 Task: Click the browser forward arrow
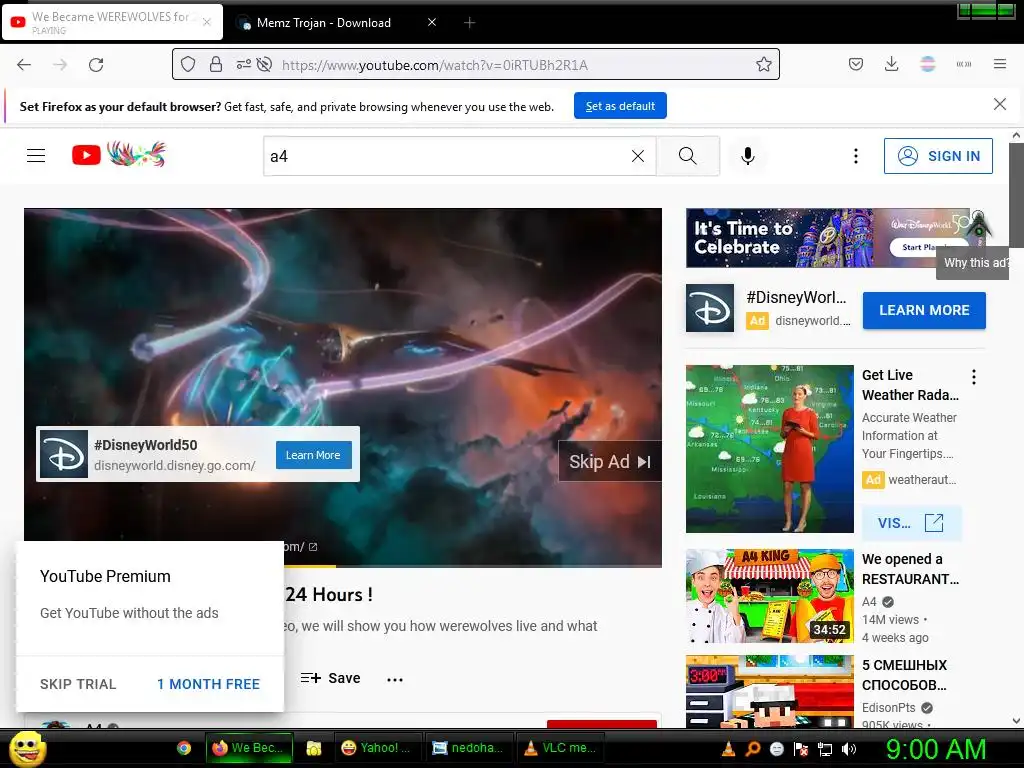(x=60, y=65)
